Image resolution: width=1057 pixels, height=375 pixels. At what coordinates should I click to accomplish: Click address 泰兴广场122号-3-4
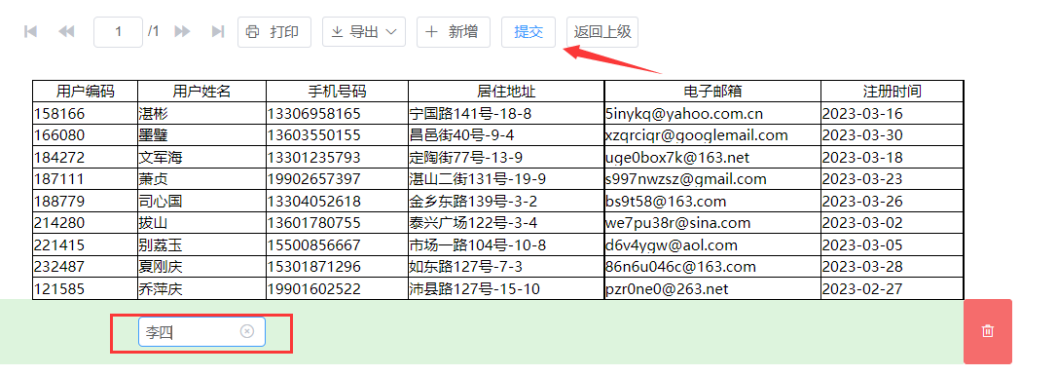[x=506, y=223]
